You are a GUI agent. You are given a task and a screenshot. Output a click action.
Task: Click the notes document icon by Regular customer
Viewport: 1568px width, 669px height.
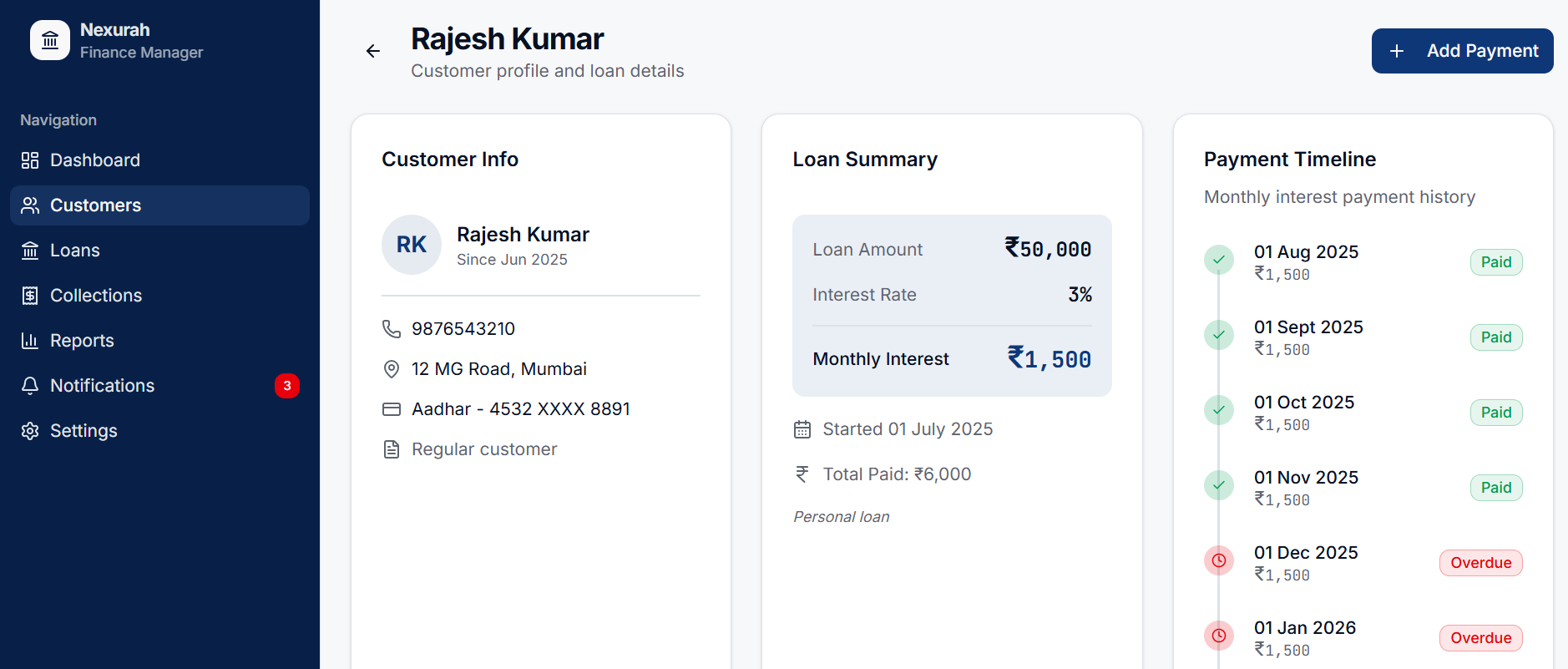(391, 449)
